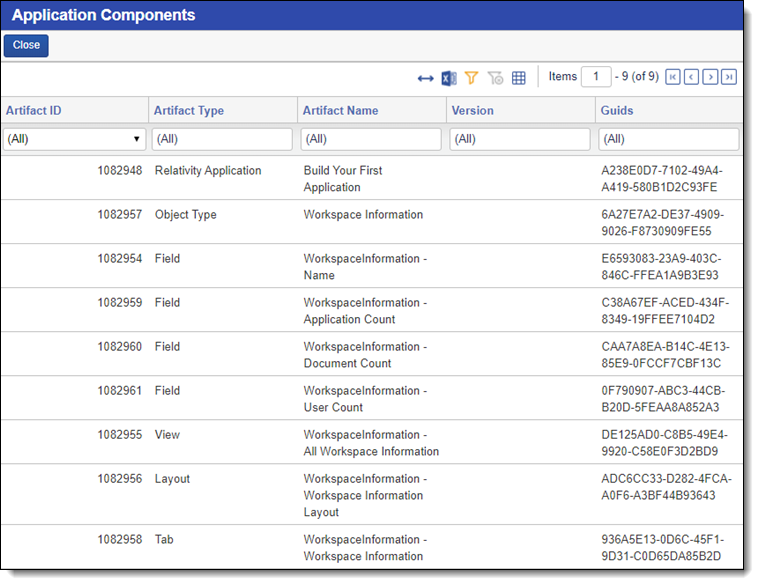Export list to Excel icon
Viewport: 759px width, 585px height.
click(x=449, y=78)
